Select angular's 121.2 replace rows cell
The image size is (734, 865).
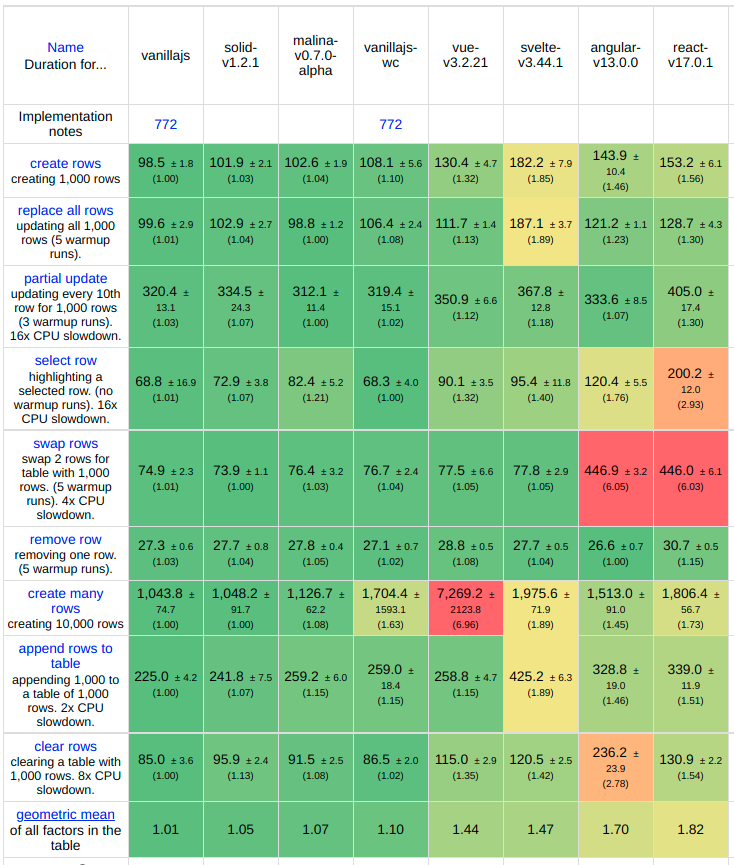tap(615, 232)
